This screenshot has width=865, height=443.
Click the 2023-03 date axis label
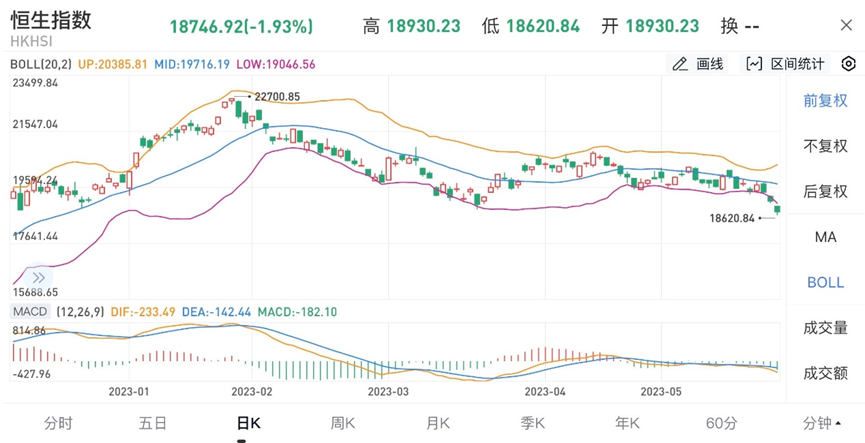click(x=388, y=392)
